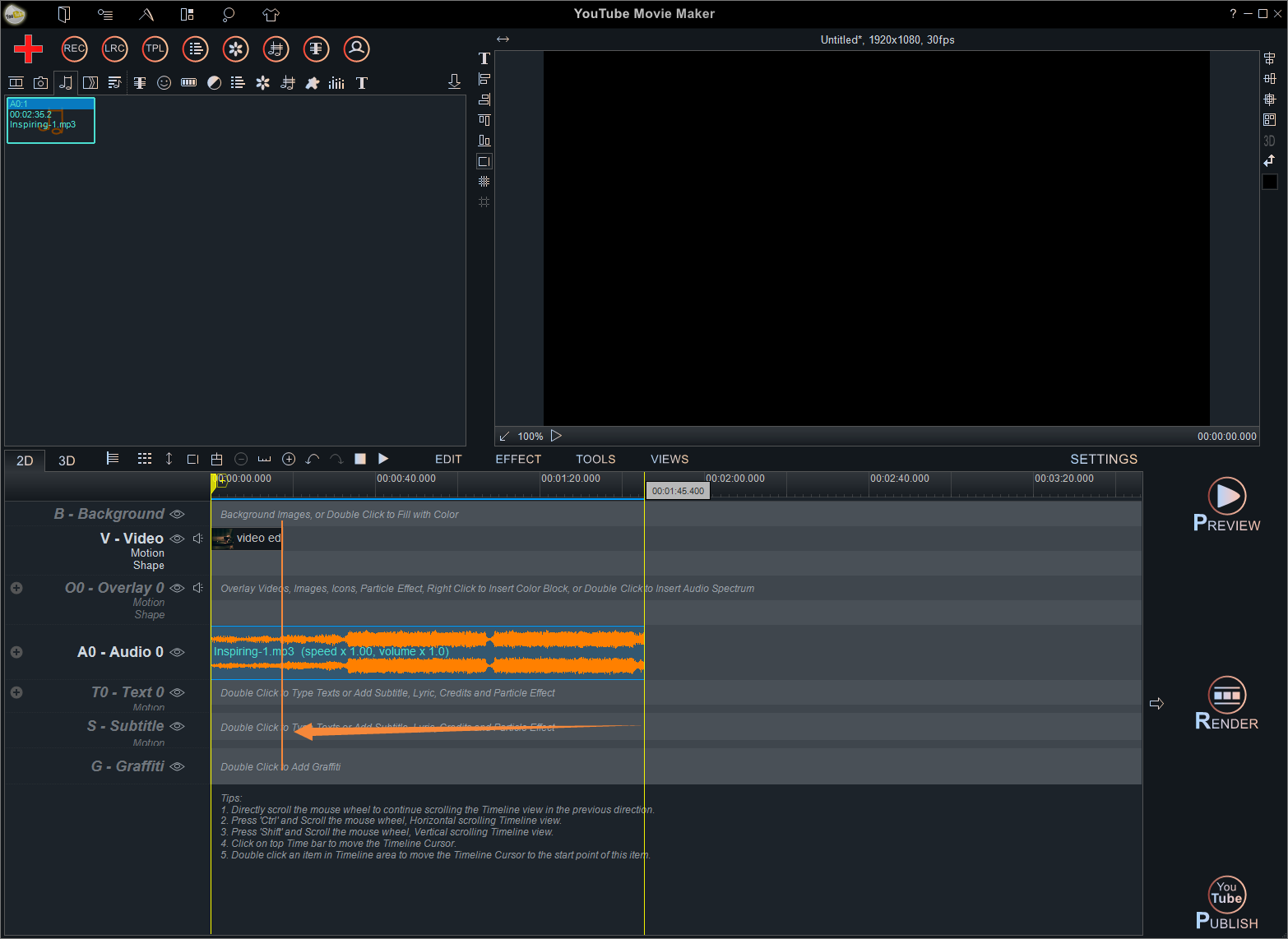
Task: Expand the O0 - Overlay 0 plus button
Action: pos(16,588)
